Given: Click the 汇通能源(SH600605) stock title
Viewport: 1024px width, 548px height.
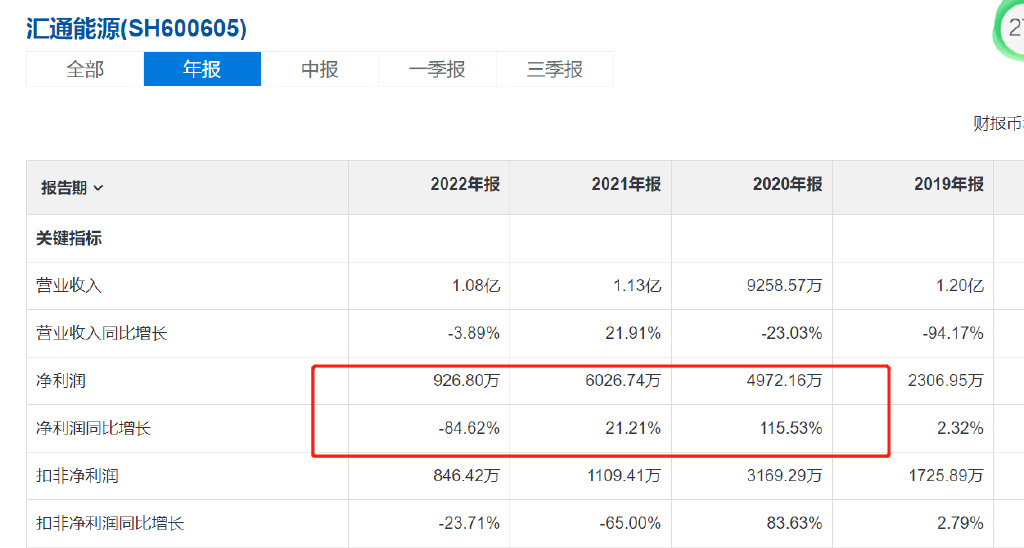Looking at the screenshot, I should coord(136,28).
